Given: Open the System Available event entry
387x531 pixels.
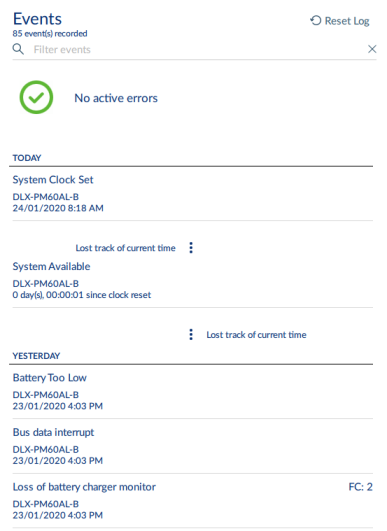Looking at the screenshot, I should pos(193,280).
